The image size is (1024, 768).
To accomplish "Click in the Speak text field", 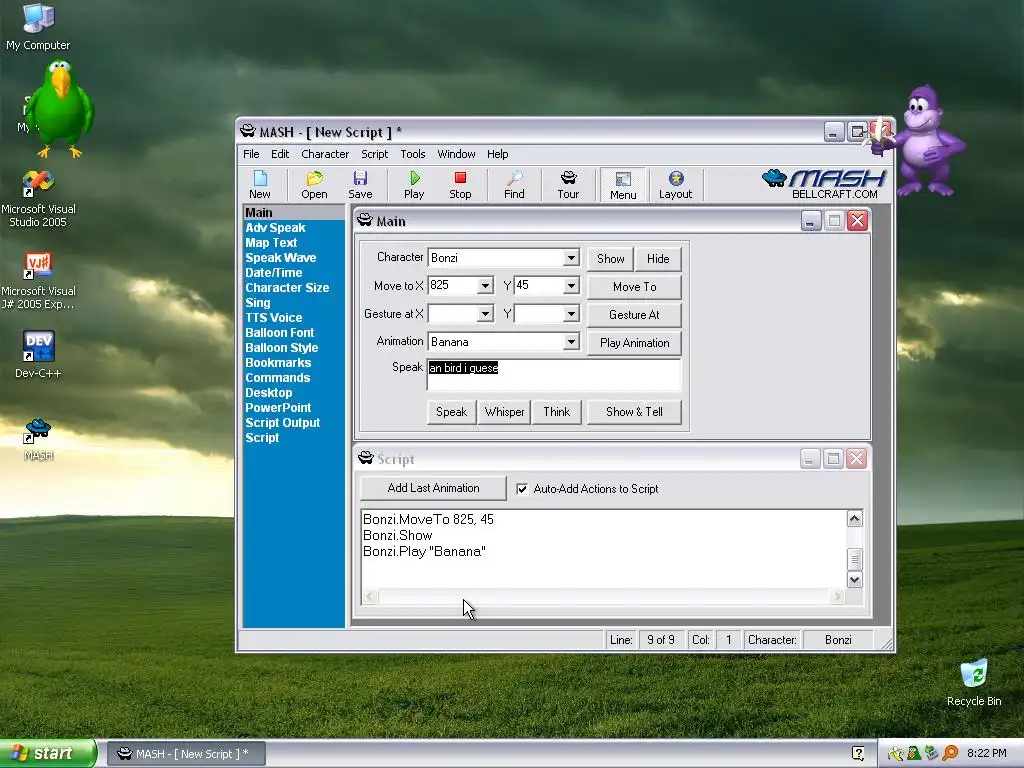I will click(554, 374).
